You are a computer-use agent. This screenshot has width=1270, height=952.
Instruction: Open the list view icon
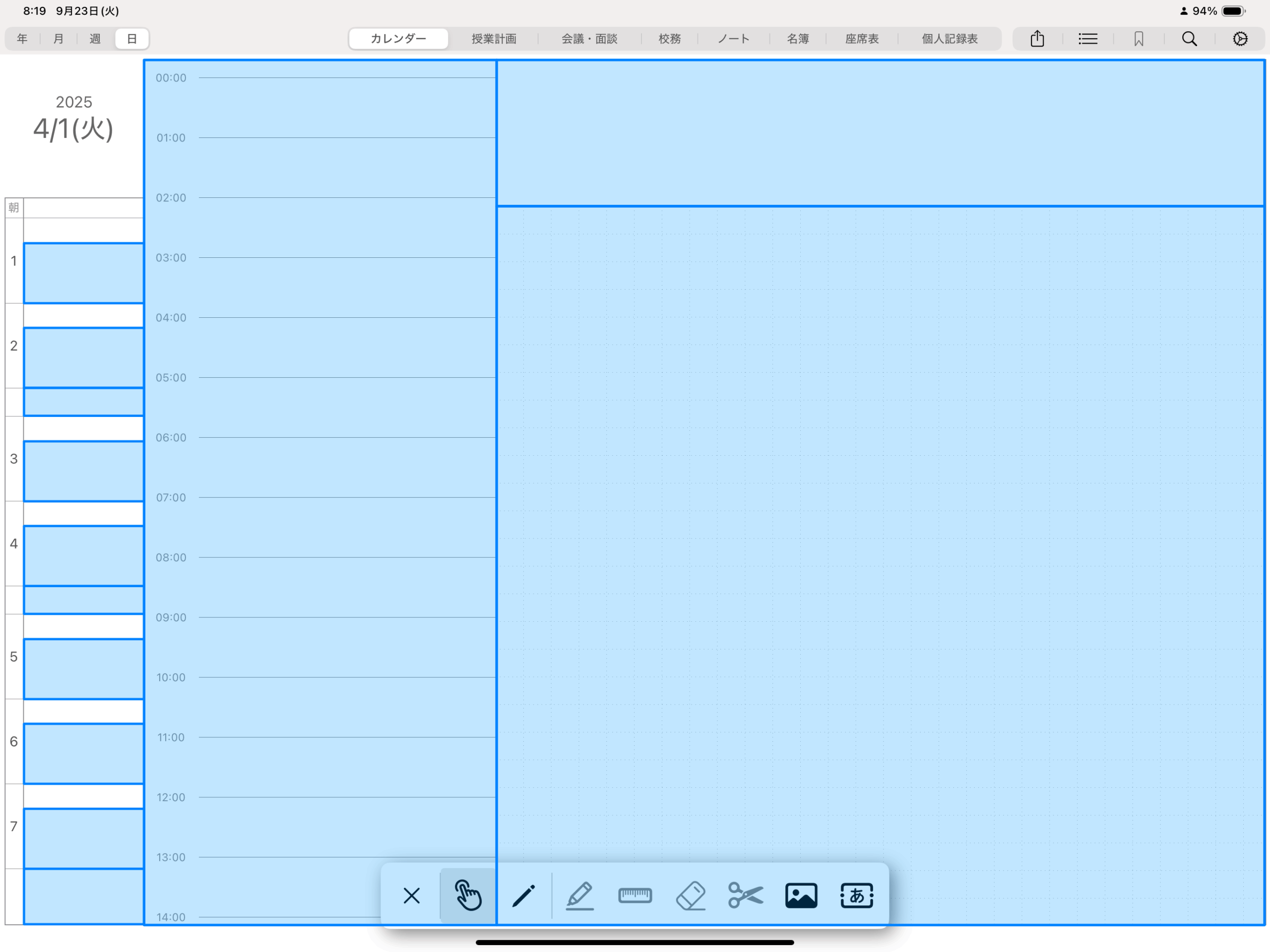tap(1087, 39)
